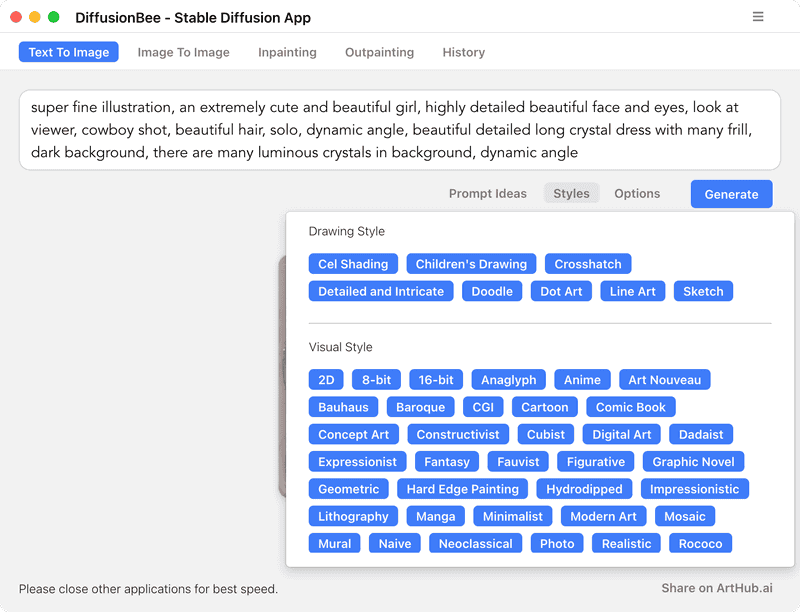Go to the Outpainting tab
Screen dimensions: 800x612
(379, 52)
